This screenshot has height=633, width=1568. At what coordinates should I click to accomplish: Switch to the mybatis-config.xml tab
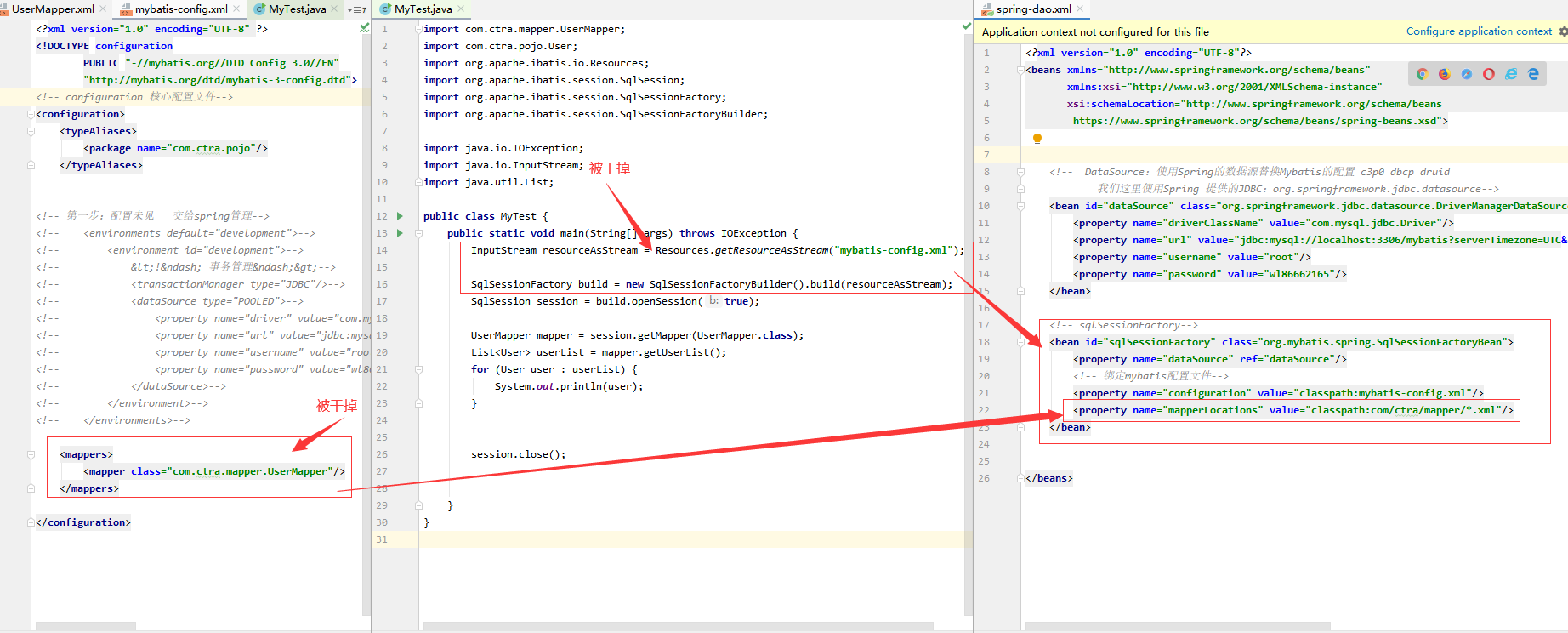point(181,9)
